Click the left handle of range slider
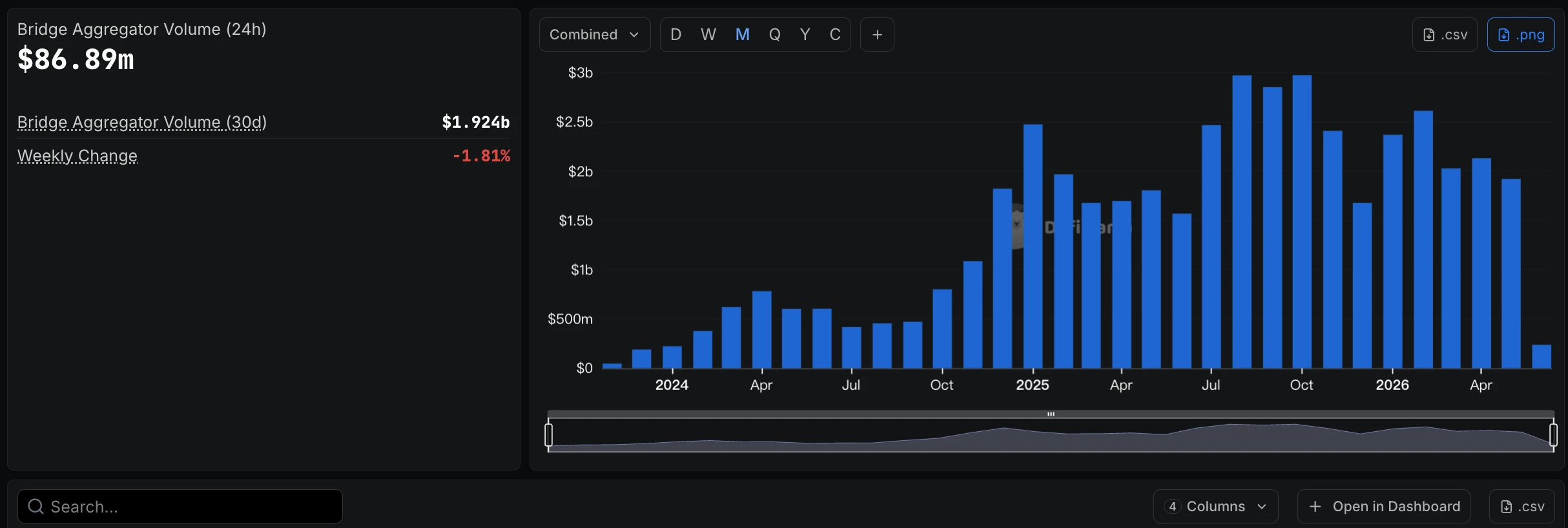This screenshot has width=1568, height=528. tap(549, 435)
